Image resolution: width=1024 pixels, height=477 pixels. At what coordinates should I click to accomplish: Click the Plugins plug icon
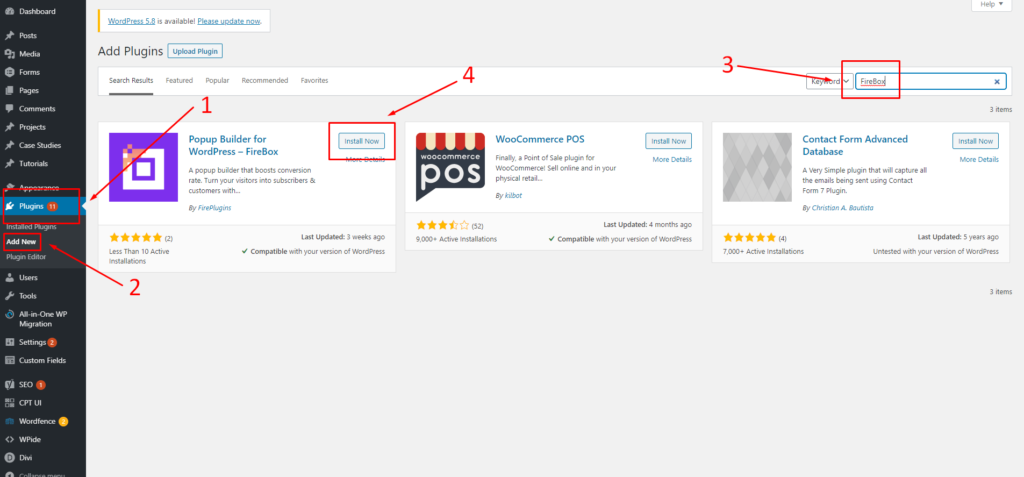[x=10, y=206]
